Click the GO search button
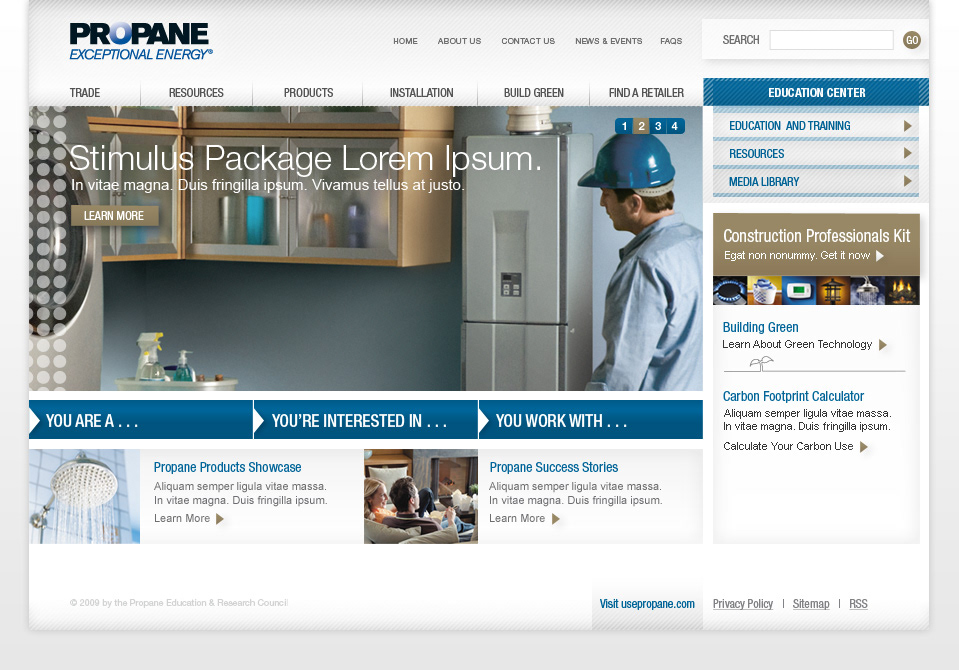 point(911,40)
